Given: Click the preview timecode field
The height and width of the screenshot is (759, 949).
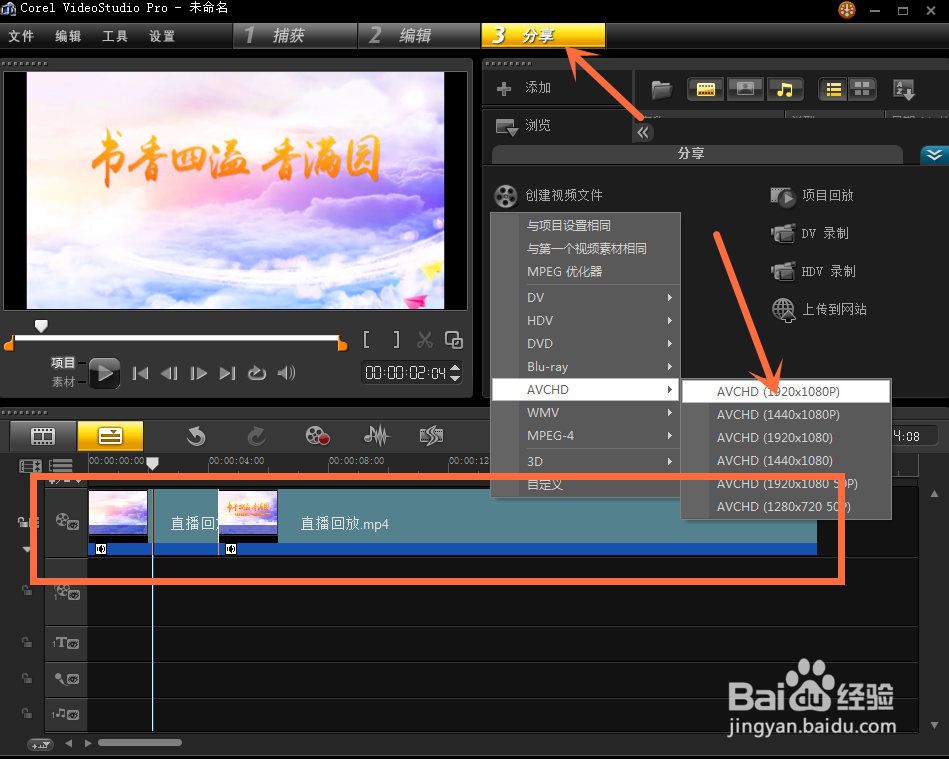Looking at the screenshot, I should (x=407, y=373).
